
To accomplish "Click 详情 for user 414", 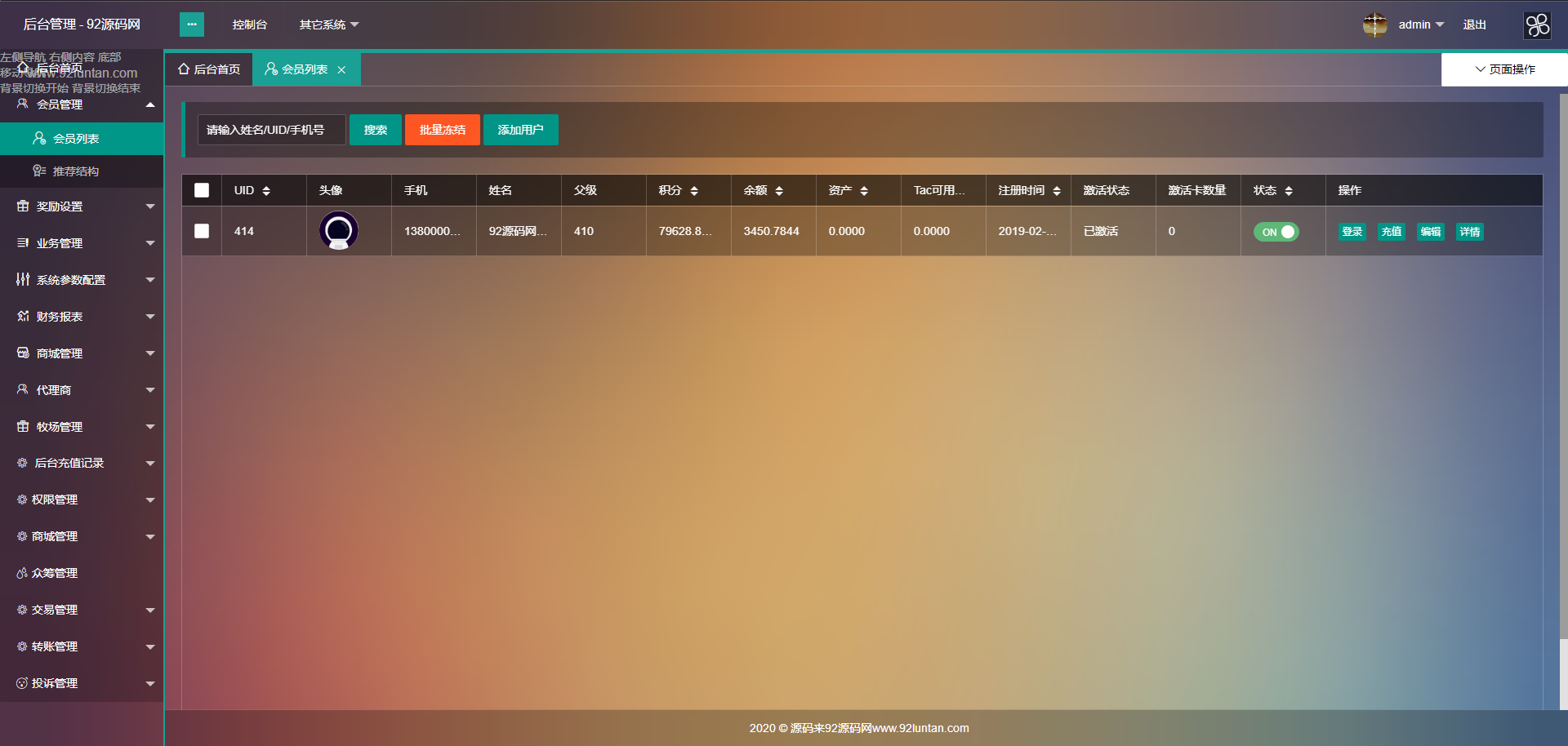I will click(x=1470, y=232).
